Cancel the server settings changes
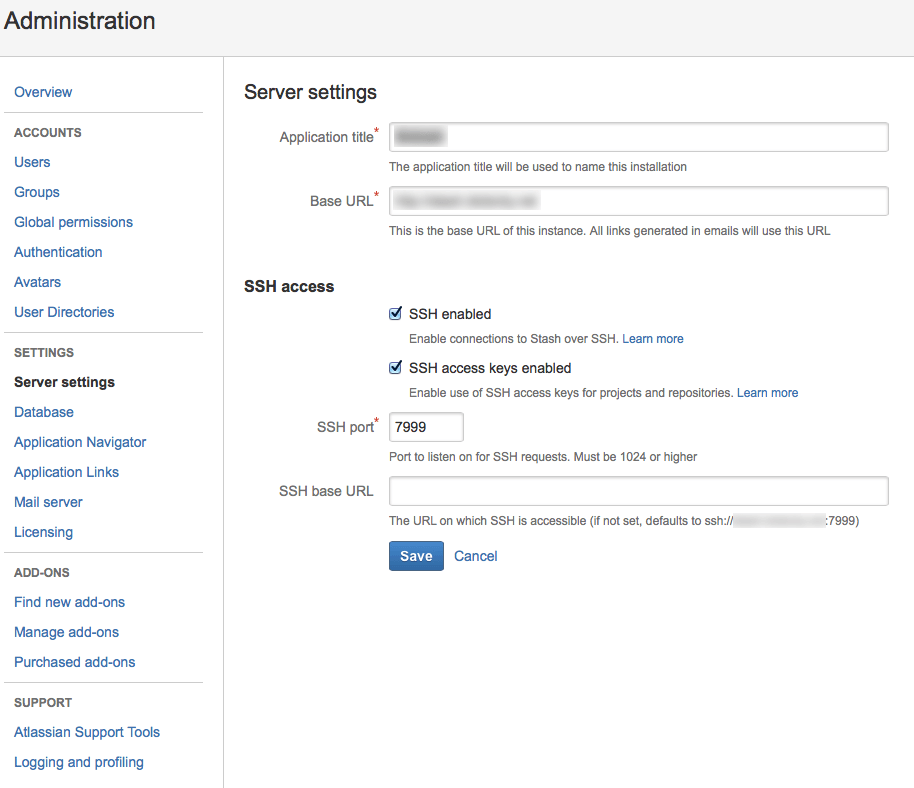 (x=475, y=556)
